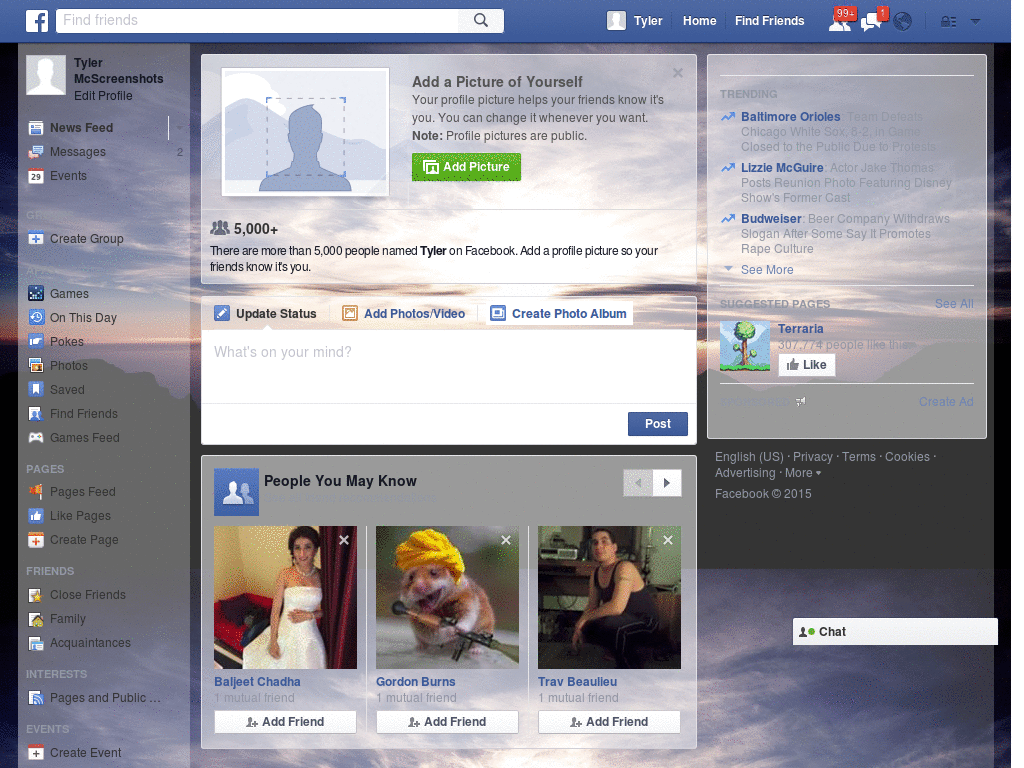
Task: Select the Create Photo Album option
Action: coord(560,313)
